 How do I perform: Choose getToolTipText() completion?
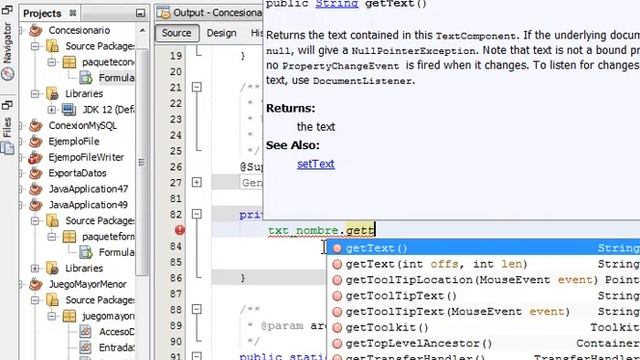pos(484,296)
